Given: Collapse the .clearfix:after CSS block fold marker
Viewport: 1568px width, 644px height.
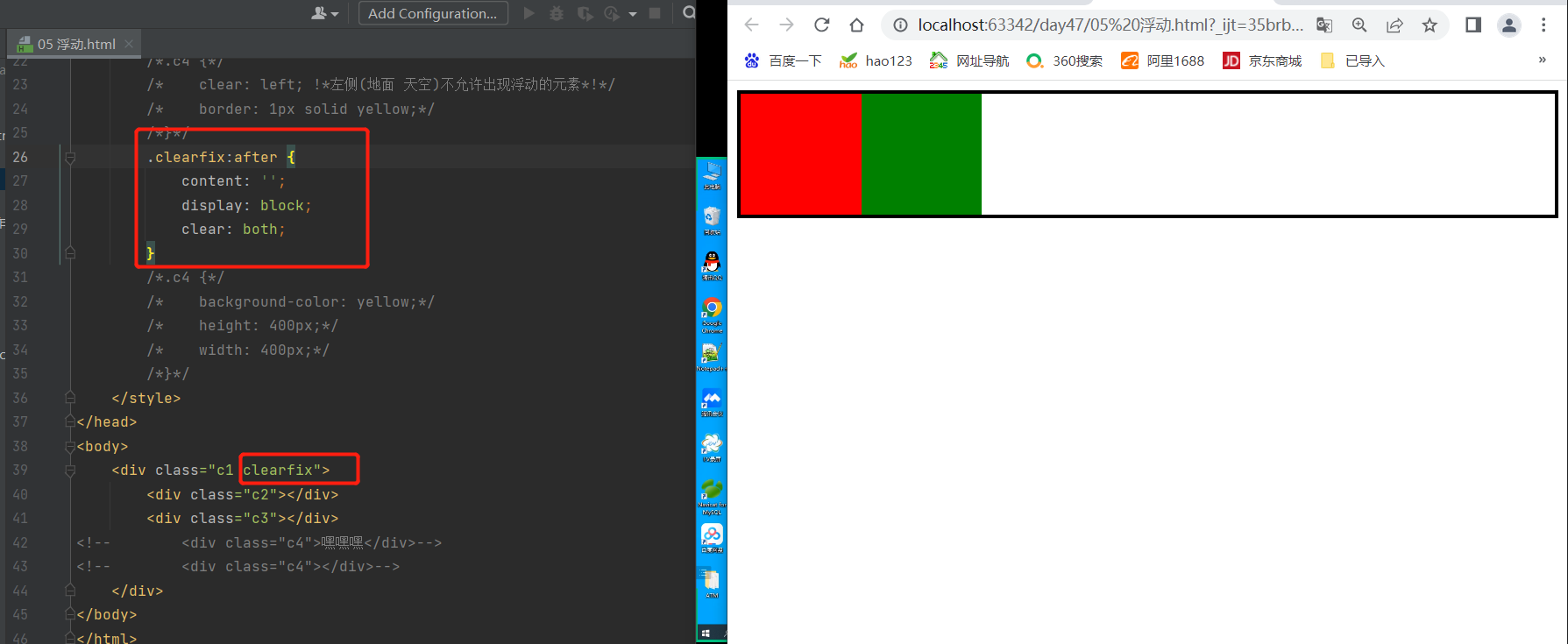Looking at the screenshot, I should 70,157.
